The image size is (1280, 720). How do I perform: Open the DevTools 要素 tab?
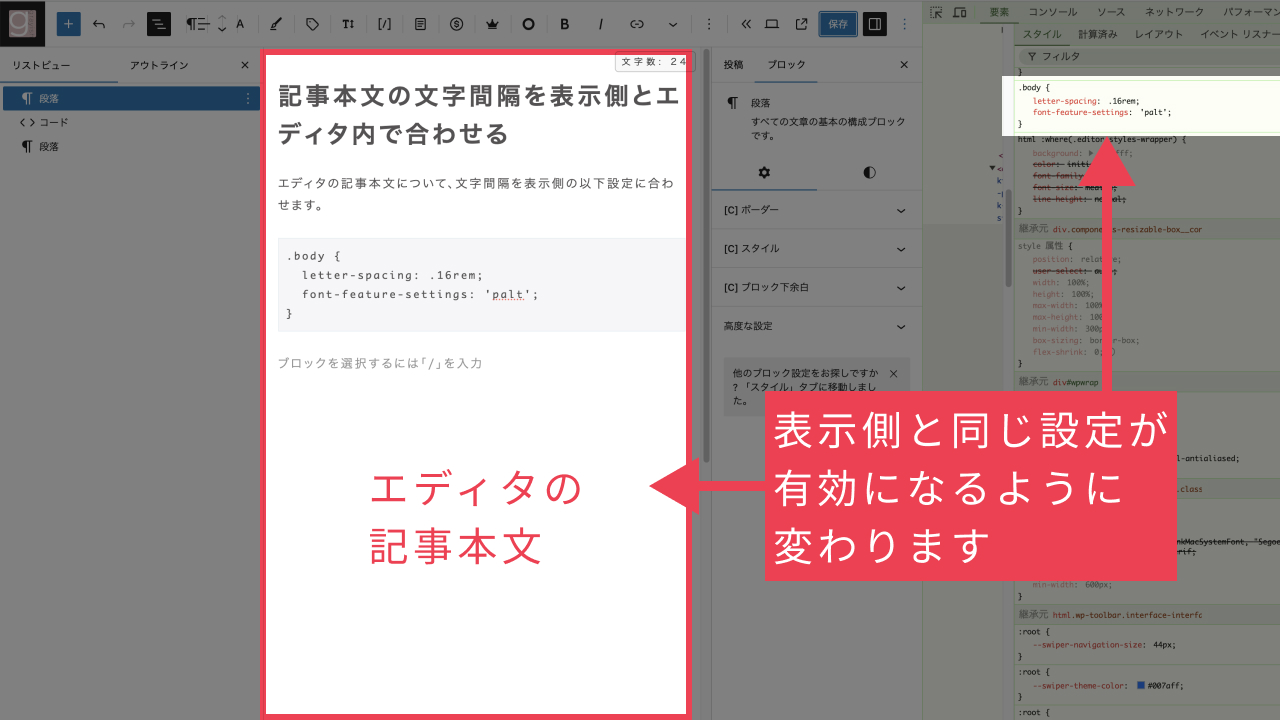pos(999,12)
